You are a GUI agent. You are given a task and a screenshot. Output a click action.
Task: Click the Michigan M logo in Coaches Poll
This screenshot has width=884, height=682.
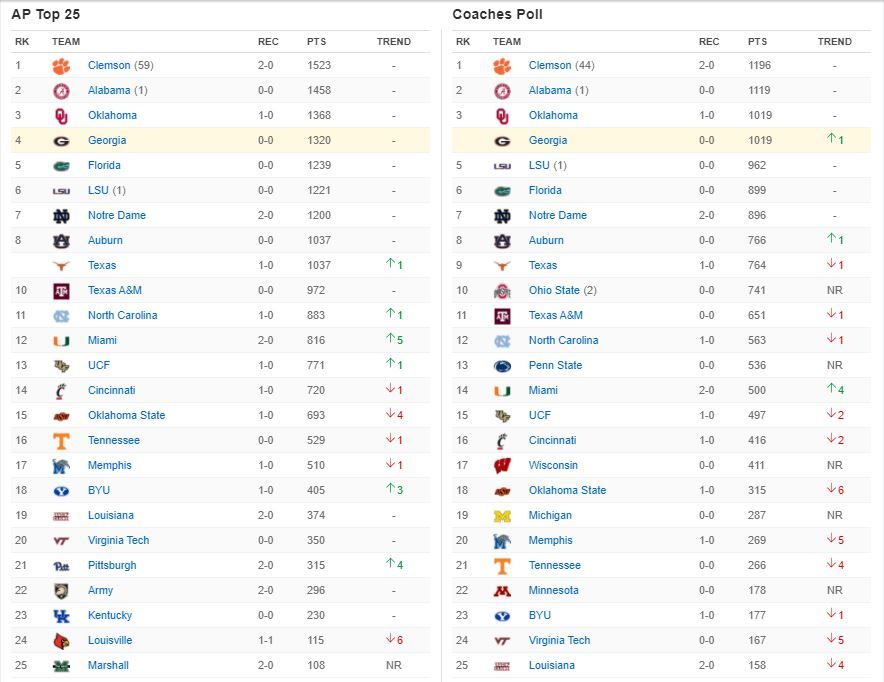(x=502, y=516)
